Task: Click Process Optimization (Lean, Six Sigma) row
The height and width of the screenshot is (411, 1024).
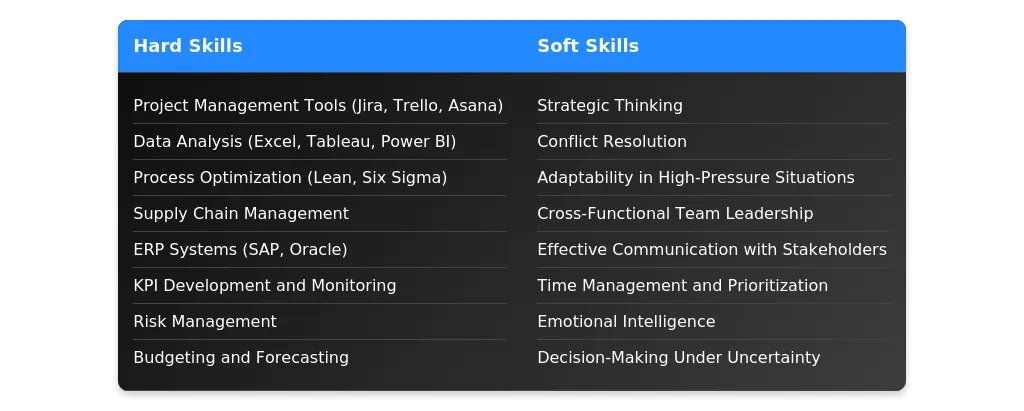Action: point(319,178)
